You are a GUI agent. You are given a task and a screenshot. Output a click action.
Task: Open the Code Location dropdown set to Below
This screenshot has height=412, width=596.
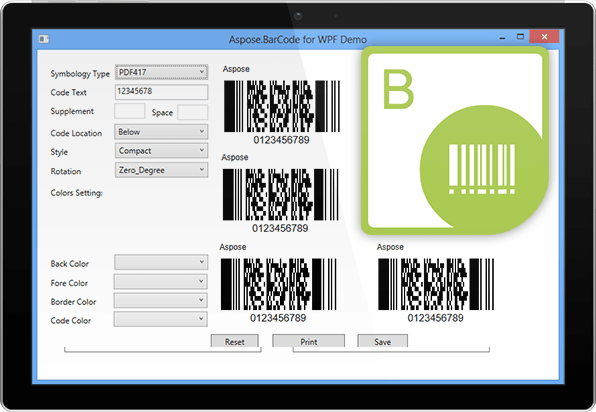click(x=161, y=132)
